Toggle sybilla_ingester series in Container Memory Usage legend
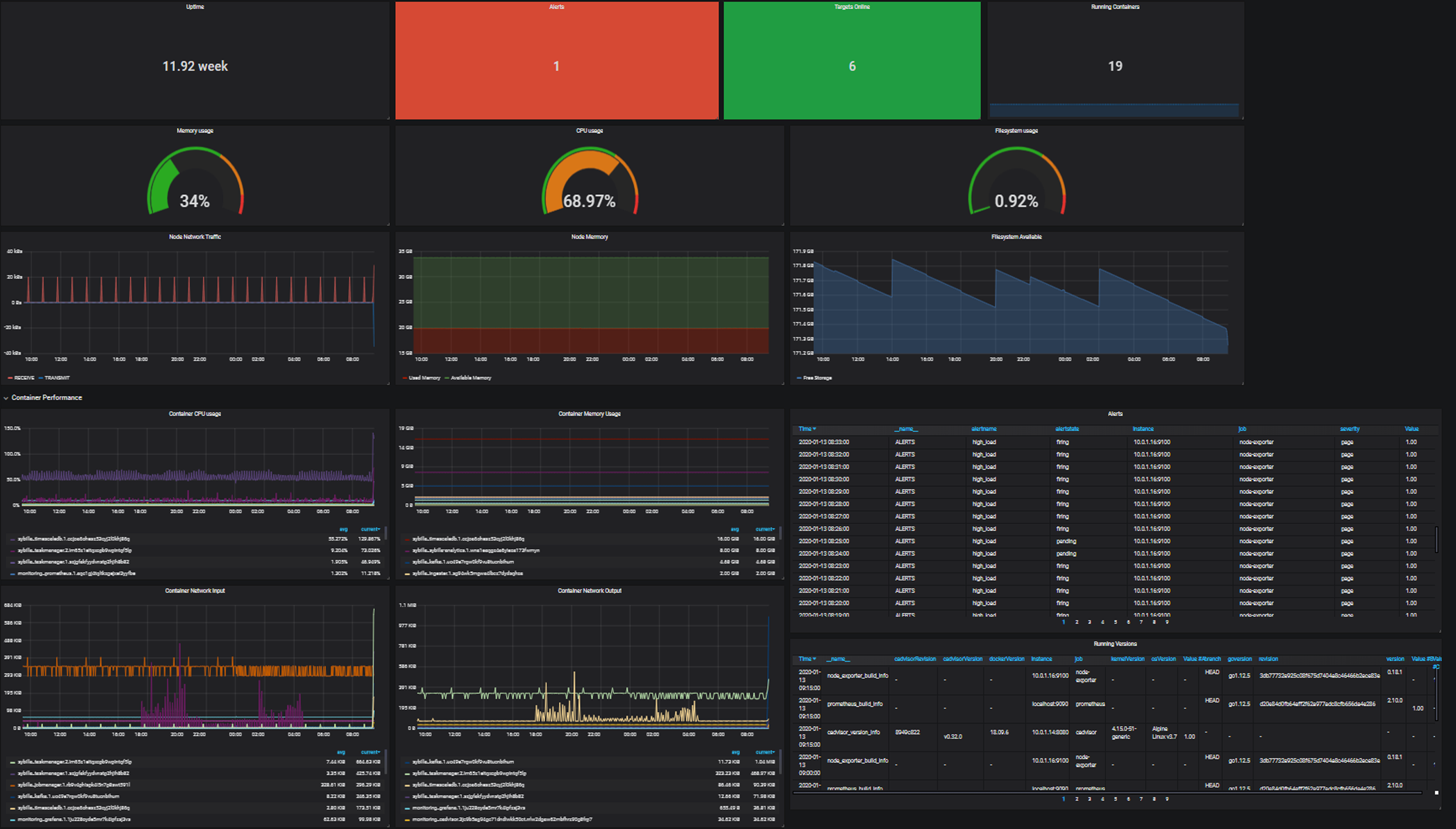 [468, 573]
